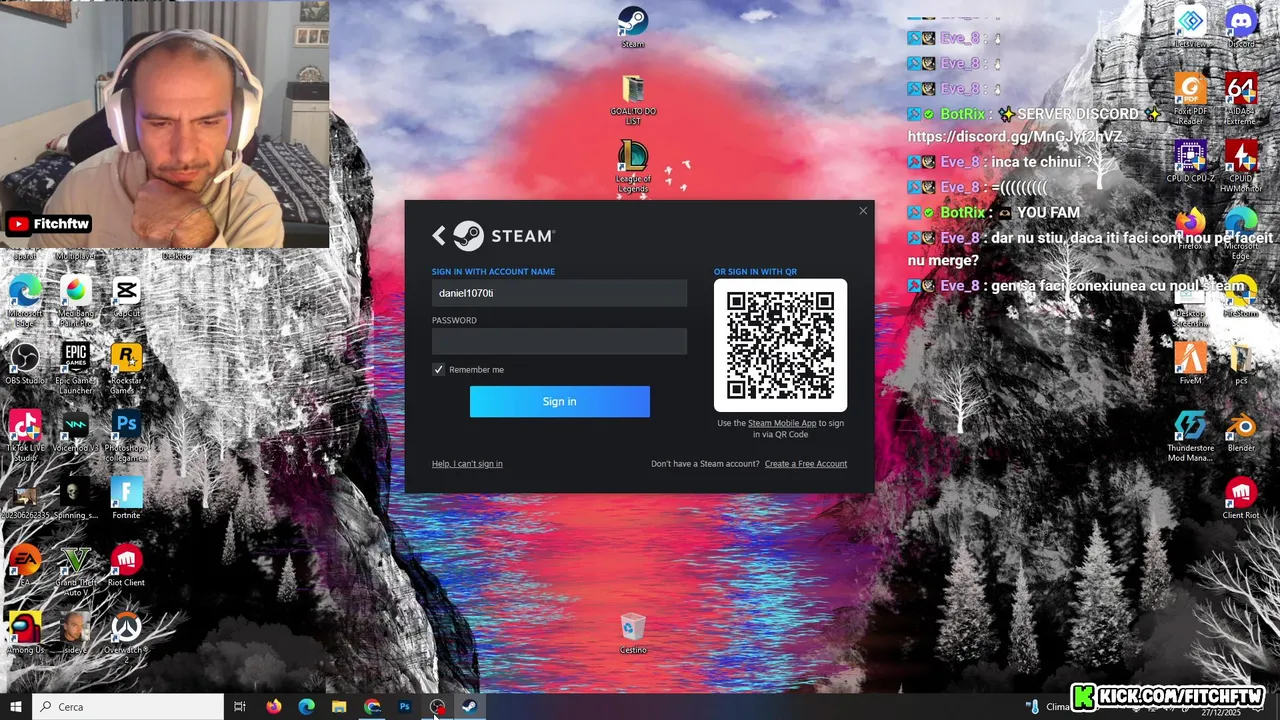This screenshot has height=720, width=1280.
Task: Open the Rockstar Games icon
Action: click(126, 367)
